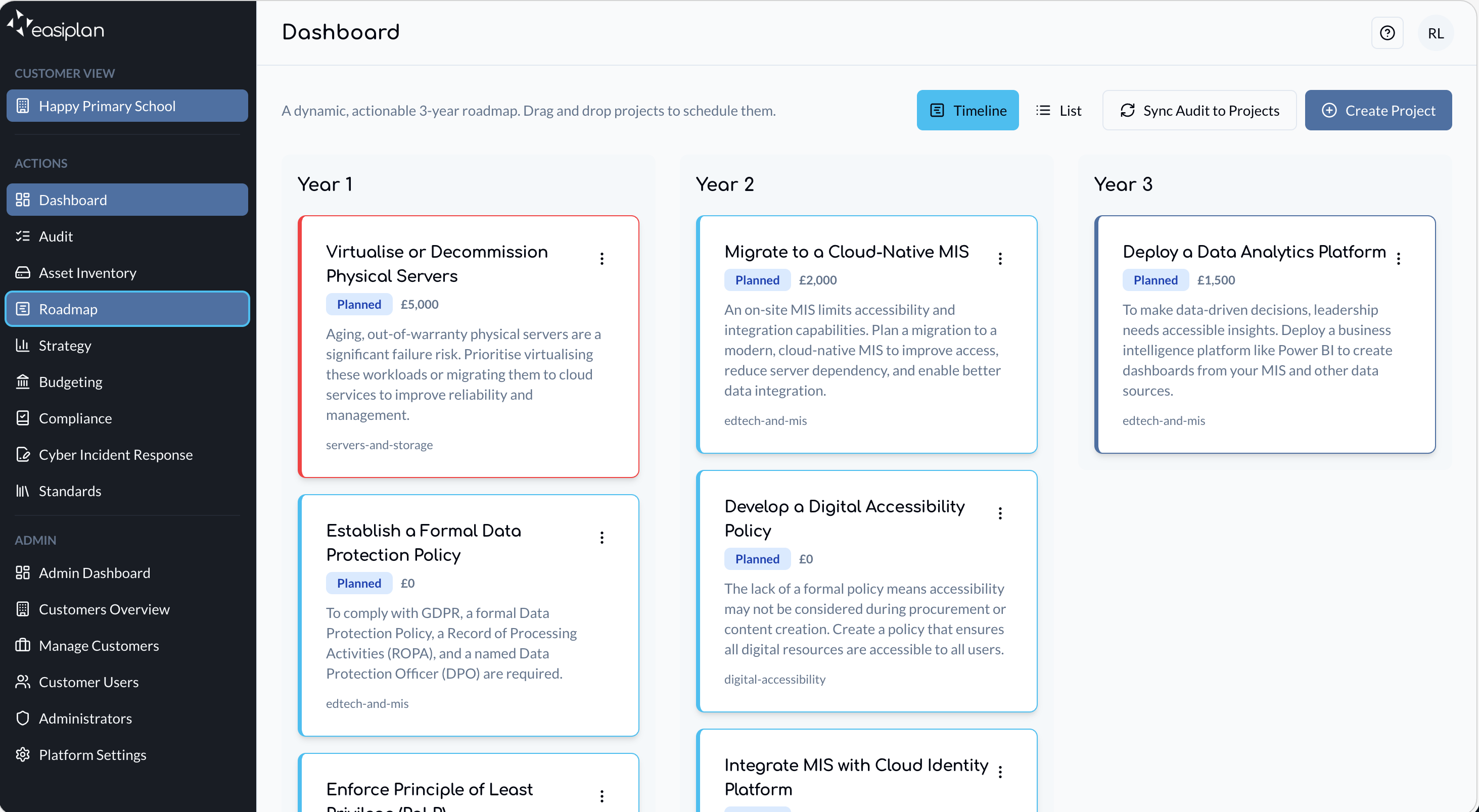
Task: Navigate to Roadmap
Action: click(127, 309)
